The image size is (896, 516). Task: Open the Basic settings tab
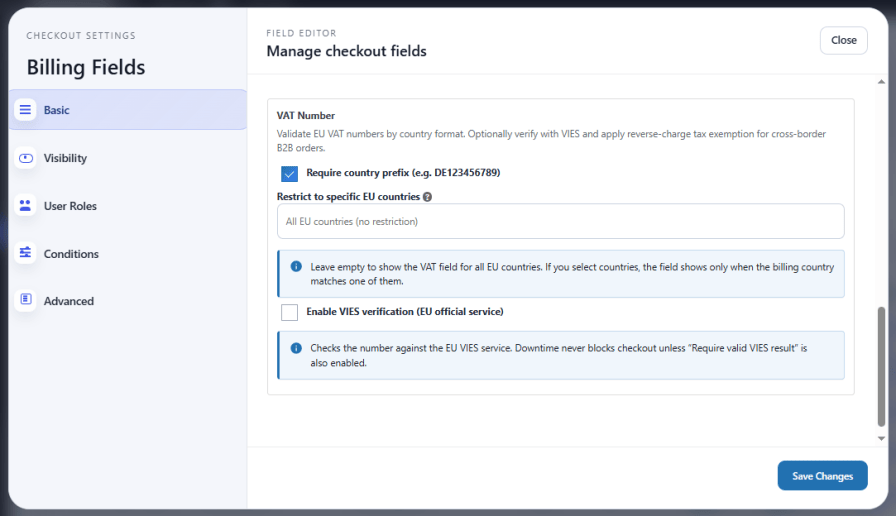128,110
